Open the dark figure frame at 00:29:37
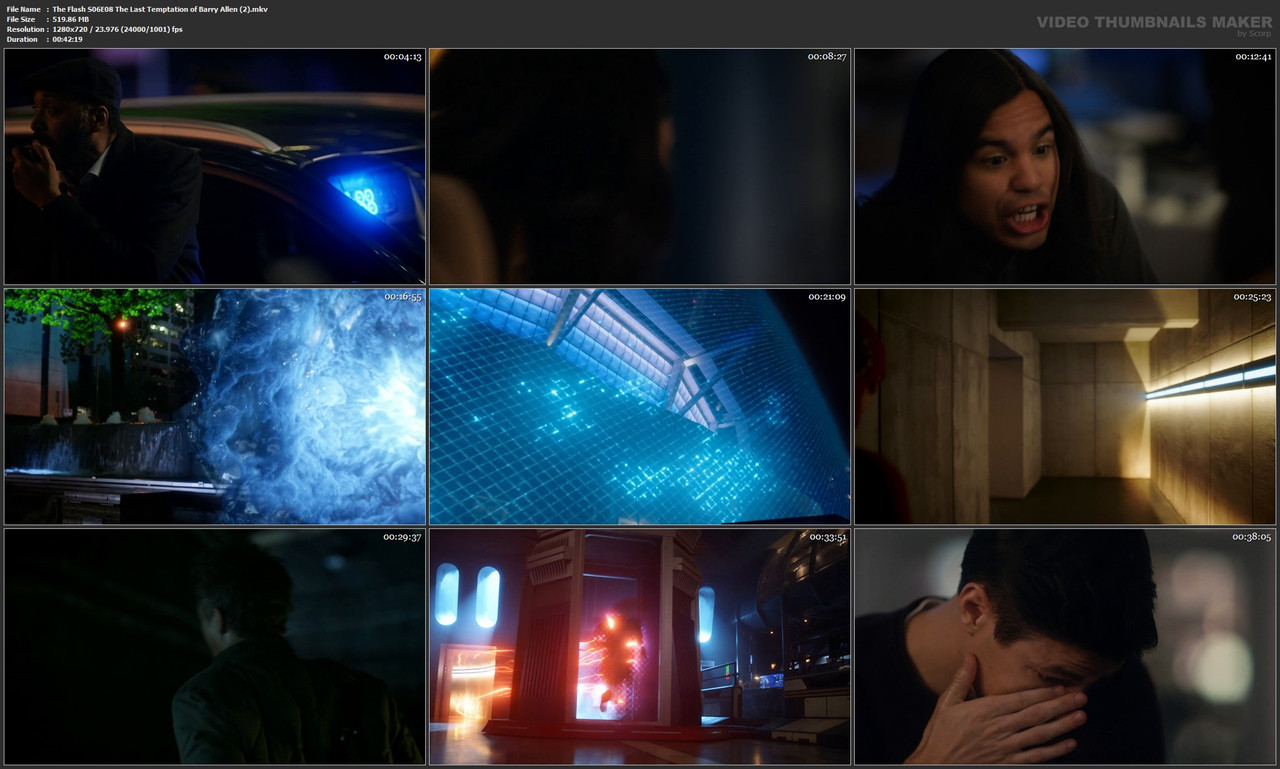The width and height of the screenshot is (1280, 769). click(x=215, y=647)
